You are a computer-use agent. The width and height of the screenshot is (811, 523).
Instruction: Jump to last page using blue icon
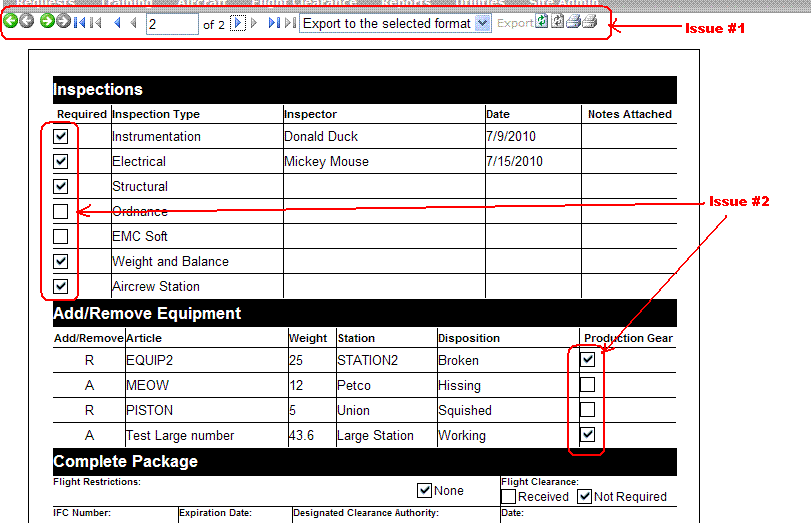tap(274, 23)
